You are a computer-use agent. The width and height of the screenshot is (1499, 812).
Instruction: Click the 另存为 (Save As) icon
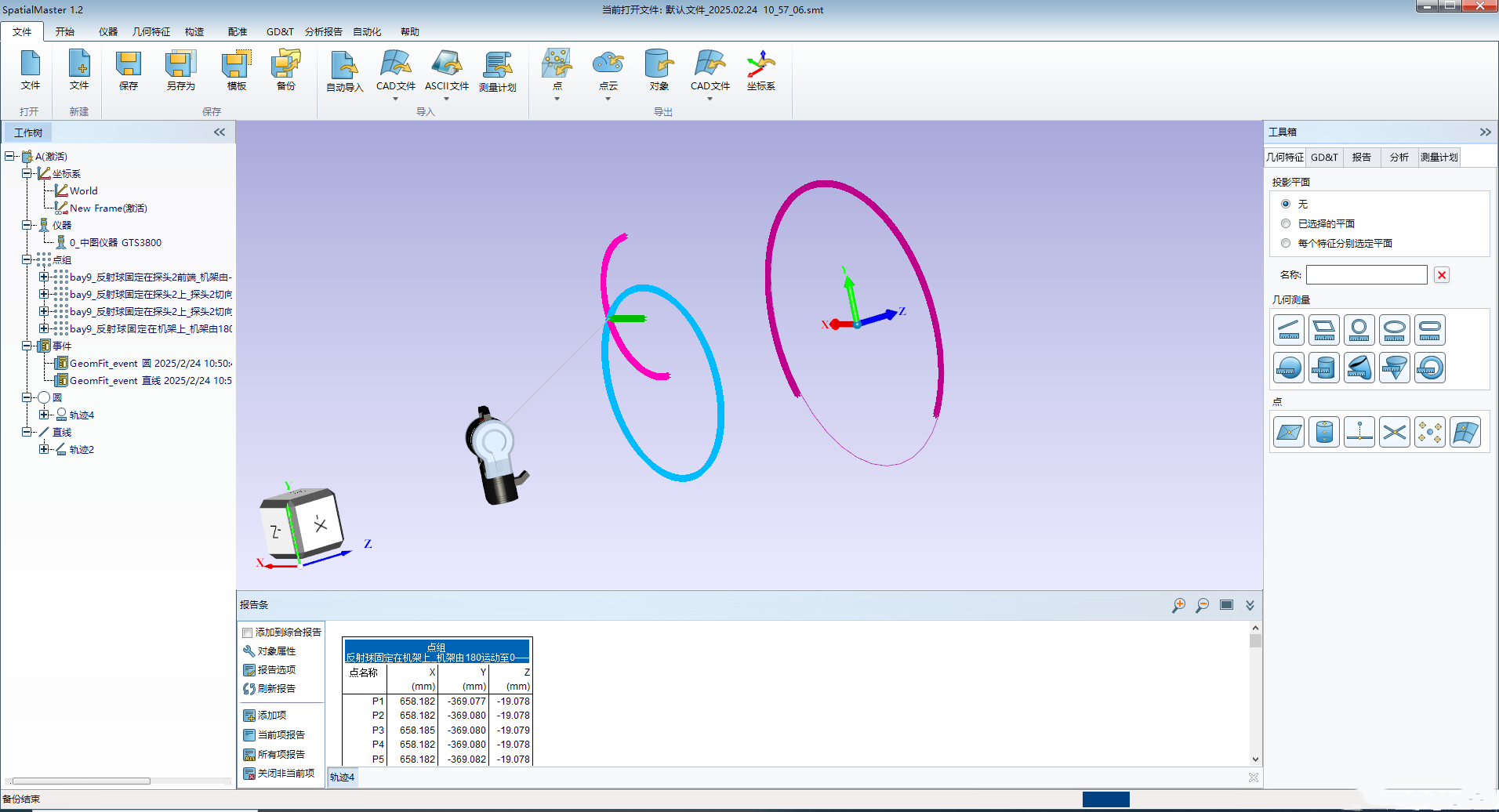pos(180,71)
